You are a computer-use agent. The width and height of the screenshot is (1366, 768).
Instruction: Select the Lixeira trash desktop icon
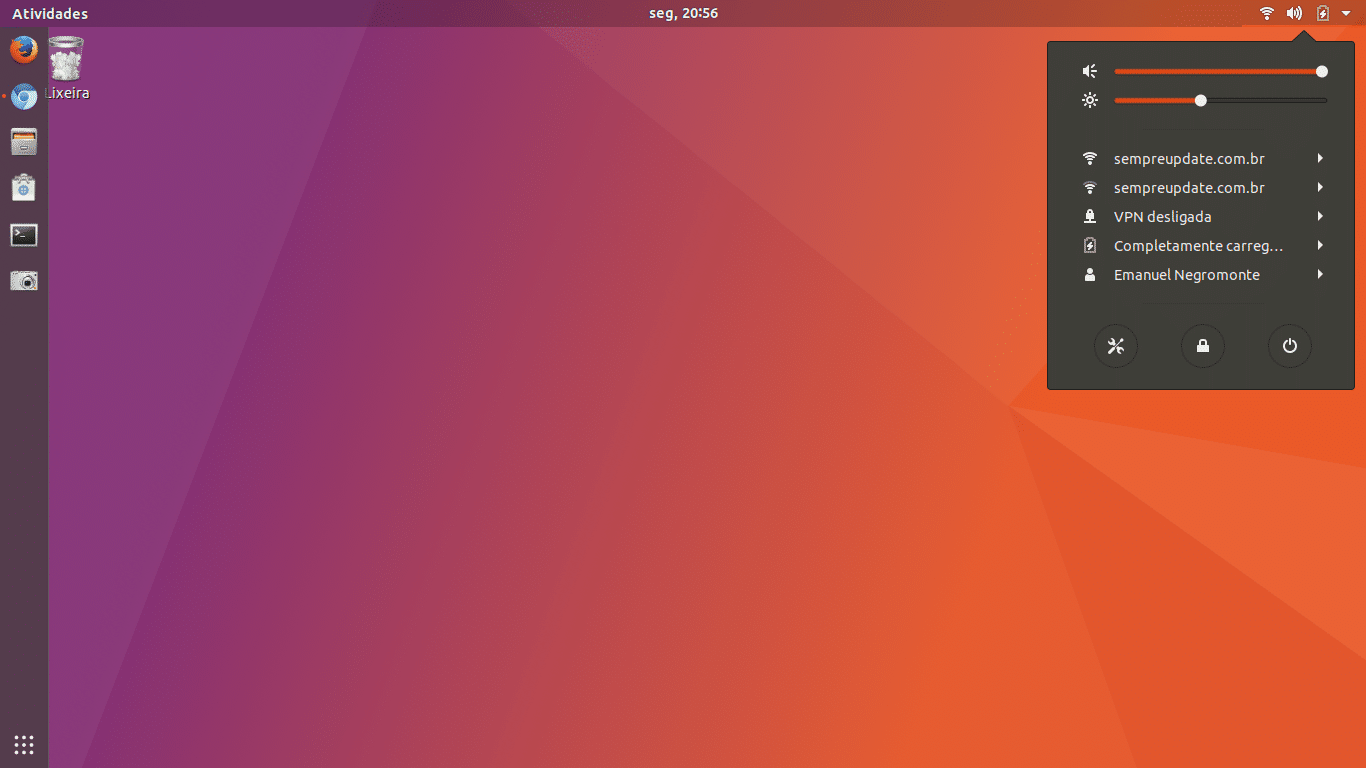67,68
